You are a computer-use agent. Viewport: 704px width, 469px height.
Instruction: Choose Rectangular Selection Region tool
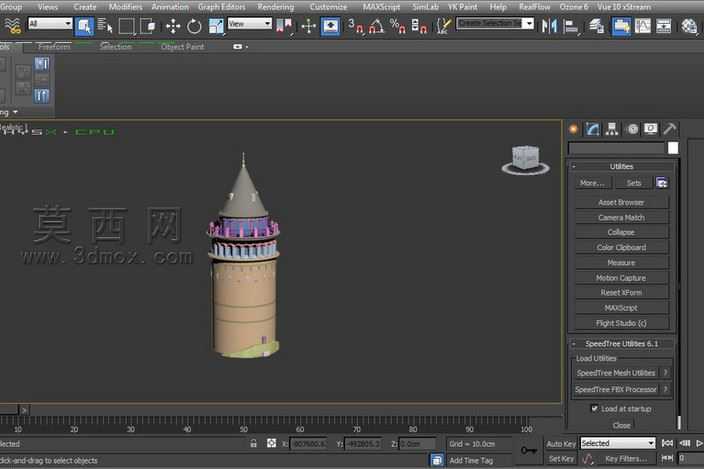point(127,26)
